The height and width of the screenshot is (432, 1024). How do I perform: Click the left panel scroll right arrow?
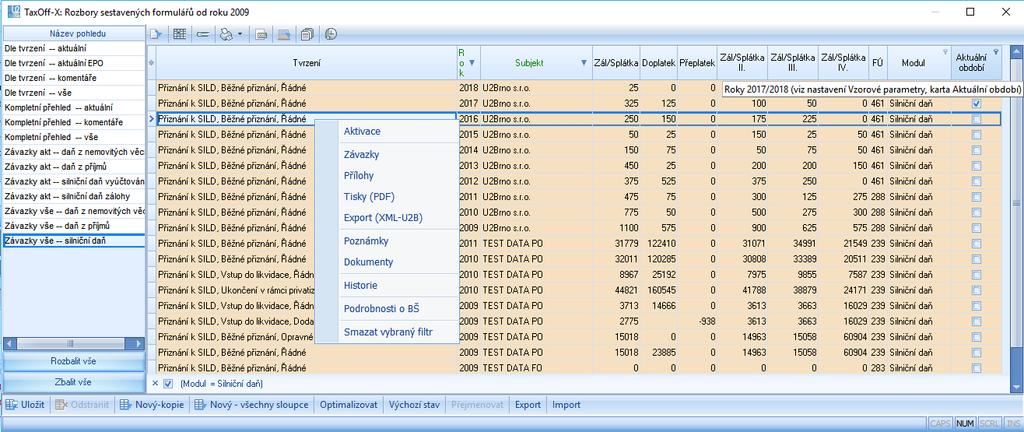(x=139, y=343)
